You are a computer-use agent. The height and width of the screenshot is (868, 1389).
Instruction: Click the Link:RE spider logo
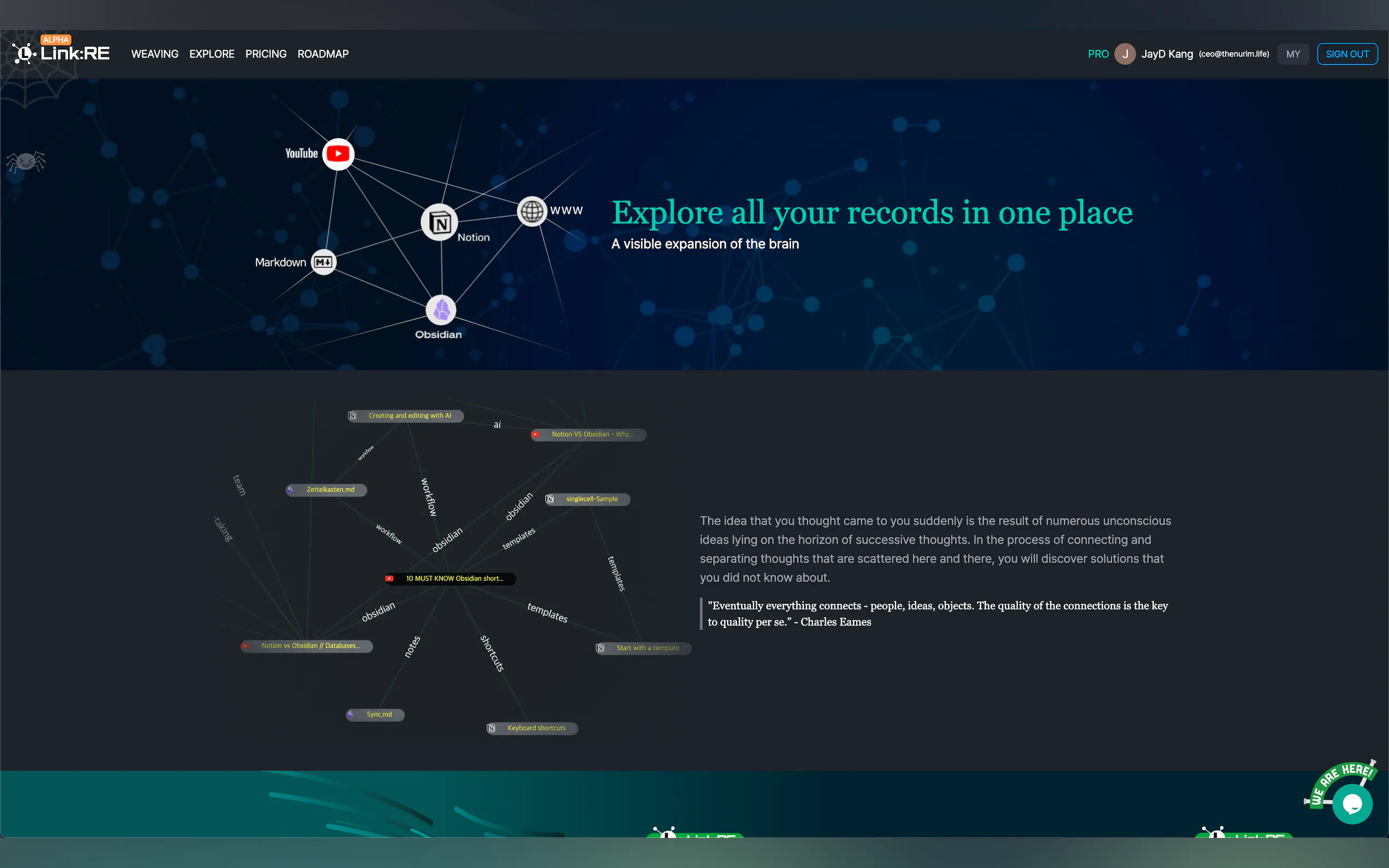[x=24, y=54]
